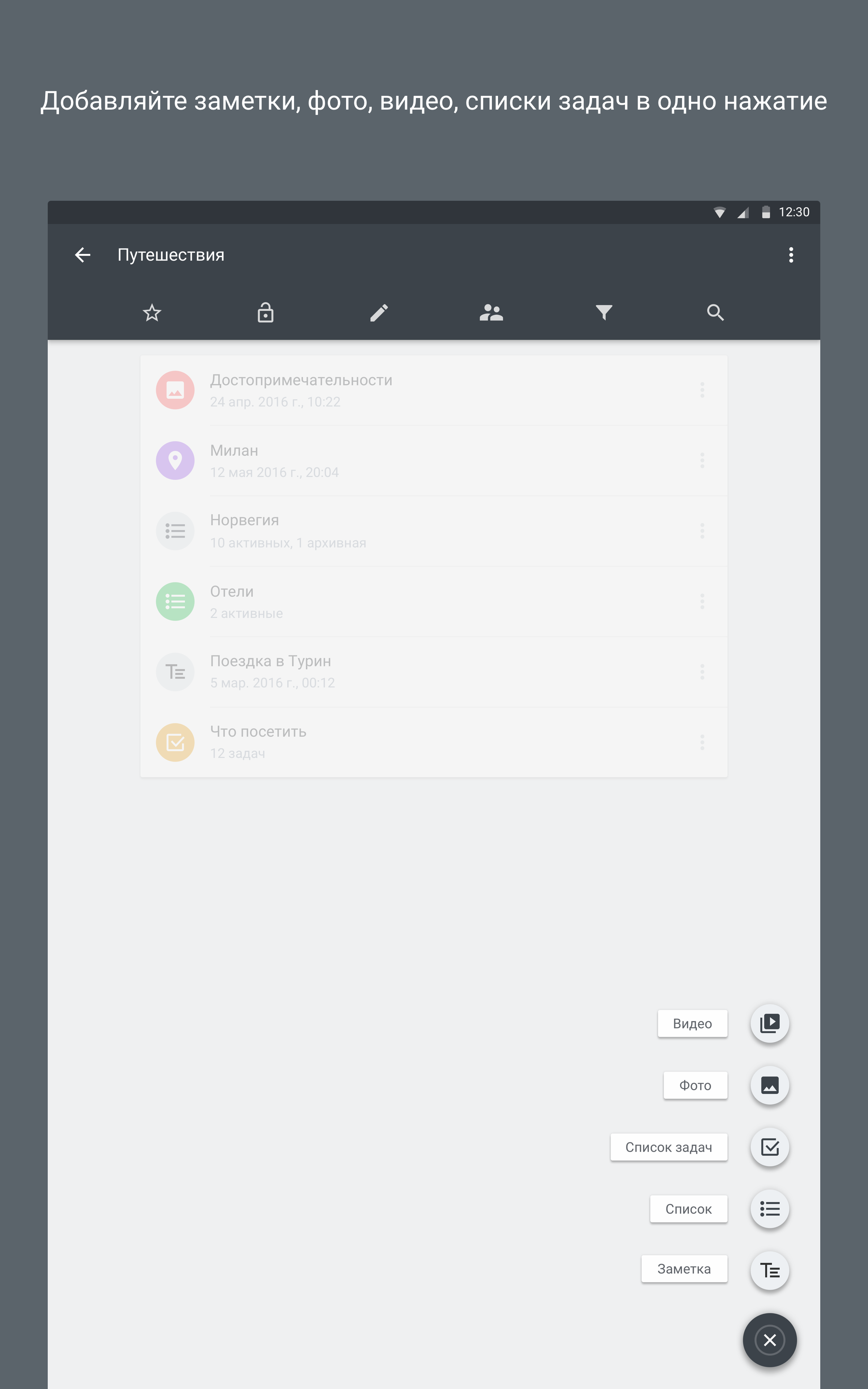Choose the Фото label button

[695, 1086]
